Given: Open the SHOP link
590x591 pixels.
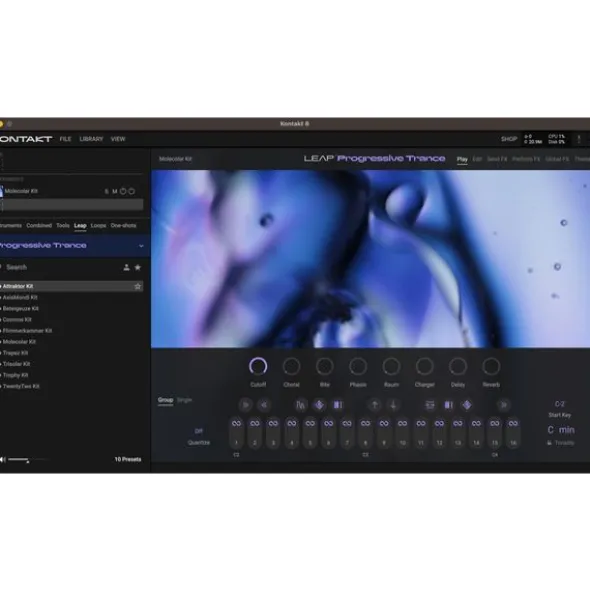Looking at the screenshot, I should tap(509, 139).
